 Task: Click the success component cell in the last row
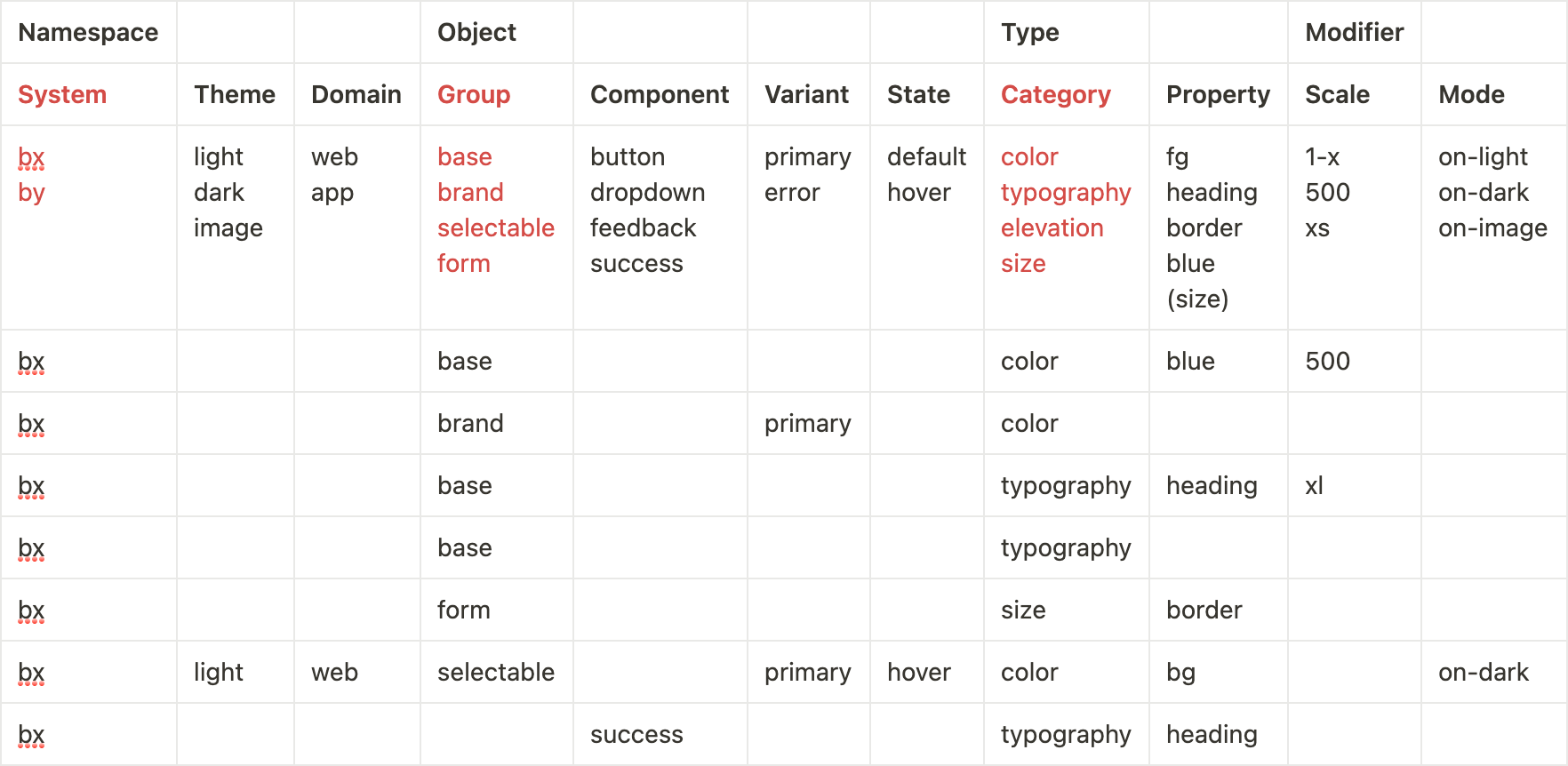click(660, 734)
